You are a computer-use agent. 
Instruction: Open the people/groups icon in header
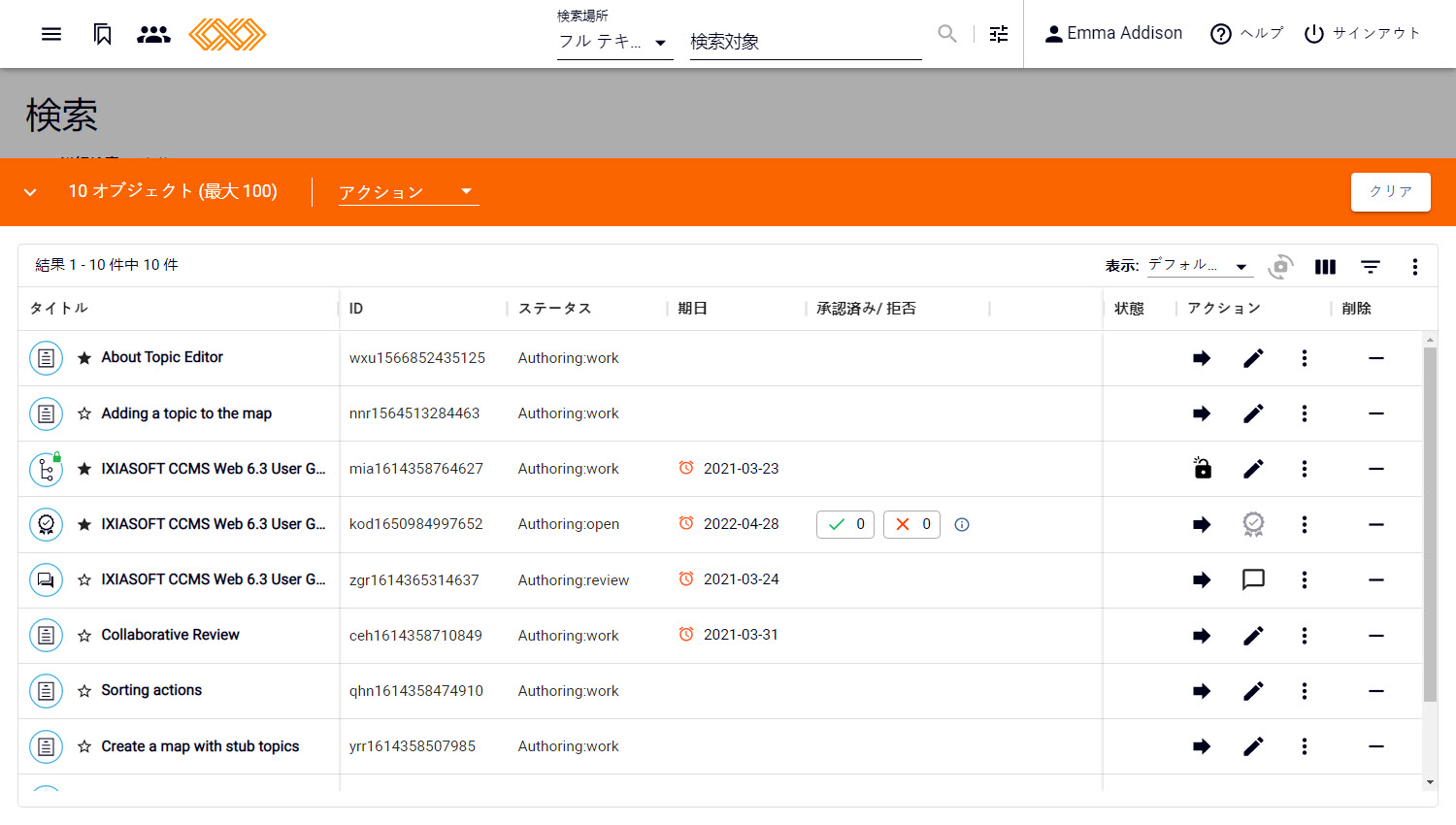click(x=153, y=34)
